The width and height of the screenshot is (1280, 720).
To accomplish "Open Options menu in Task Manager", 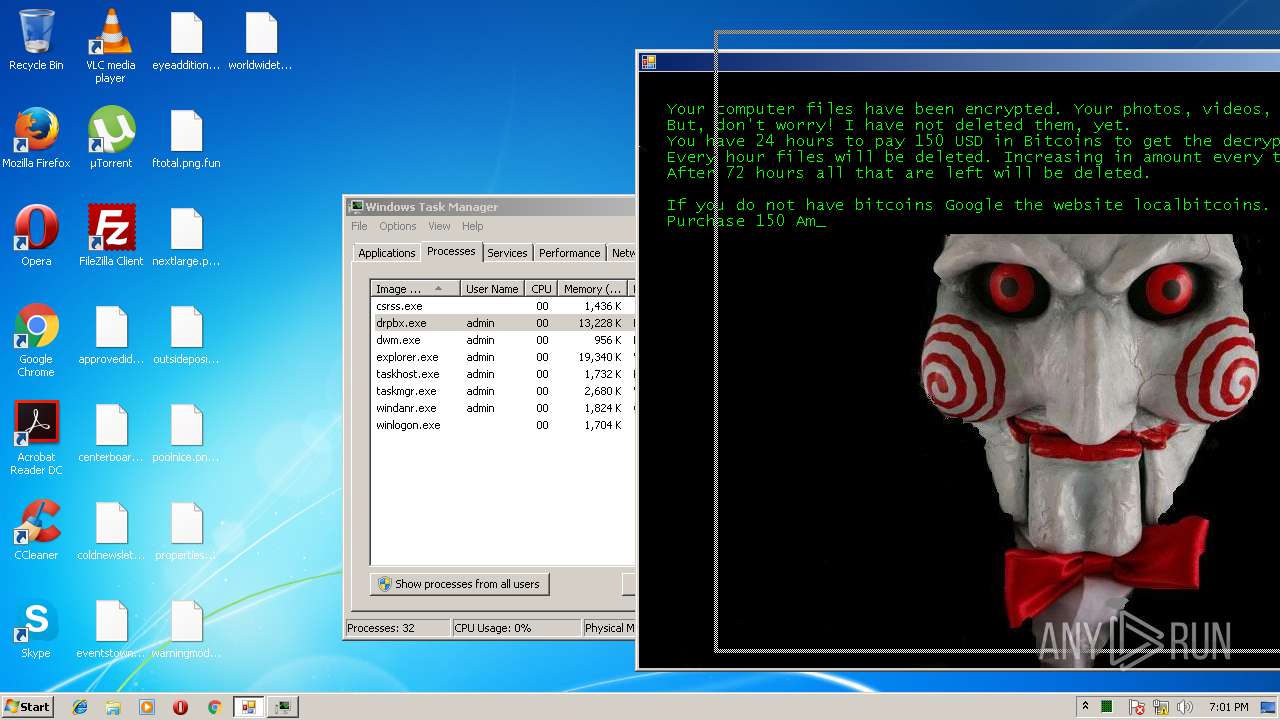I will [x=397, y=226].
